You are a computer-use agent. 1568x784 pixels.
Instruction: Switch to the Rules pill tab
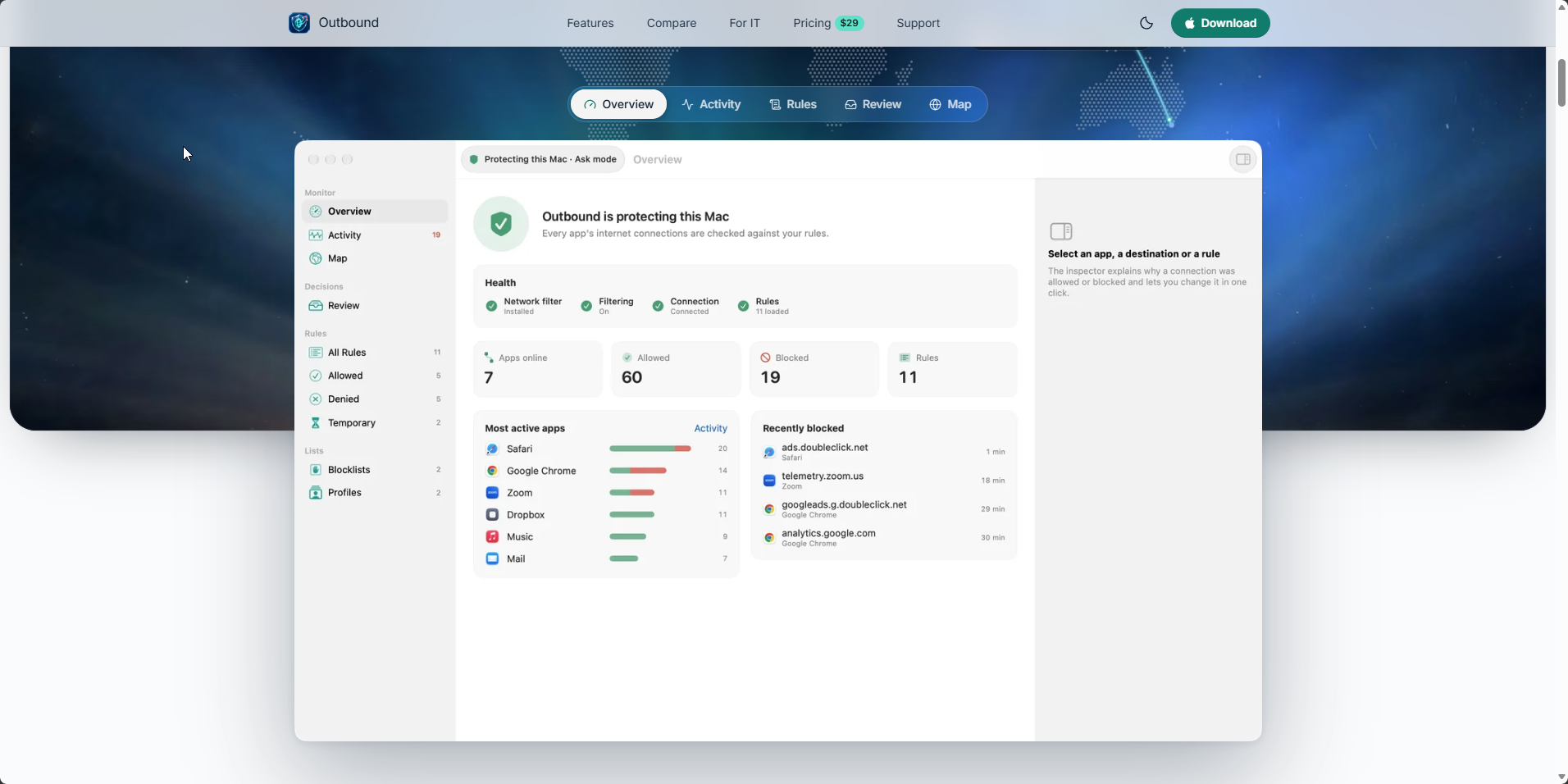coord(793,104)
